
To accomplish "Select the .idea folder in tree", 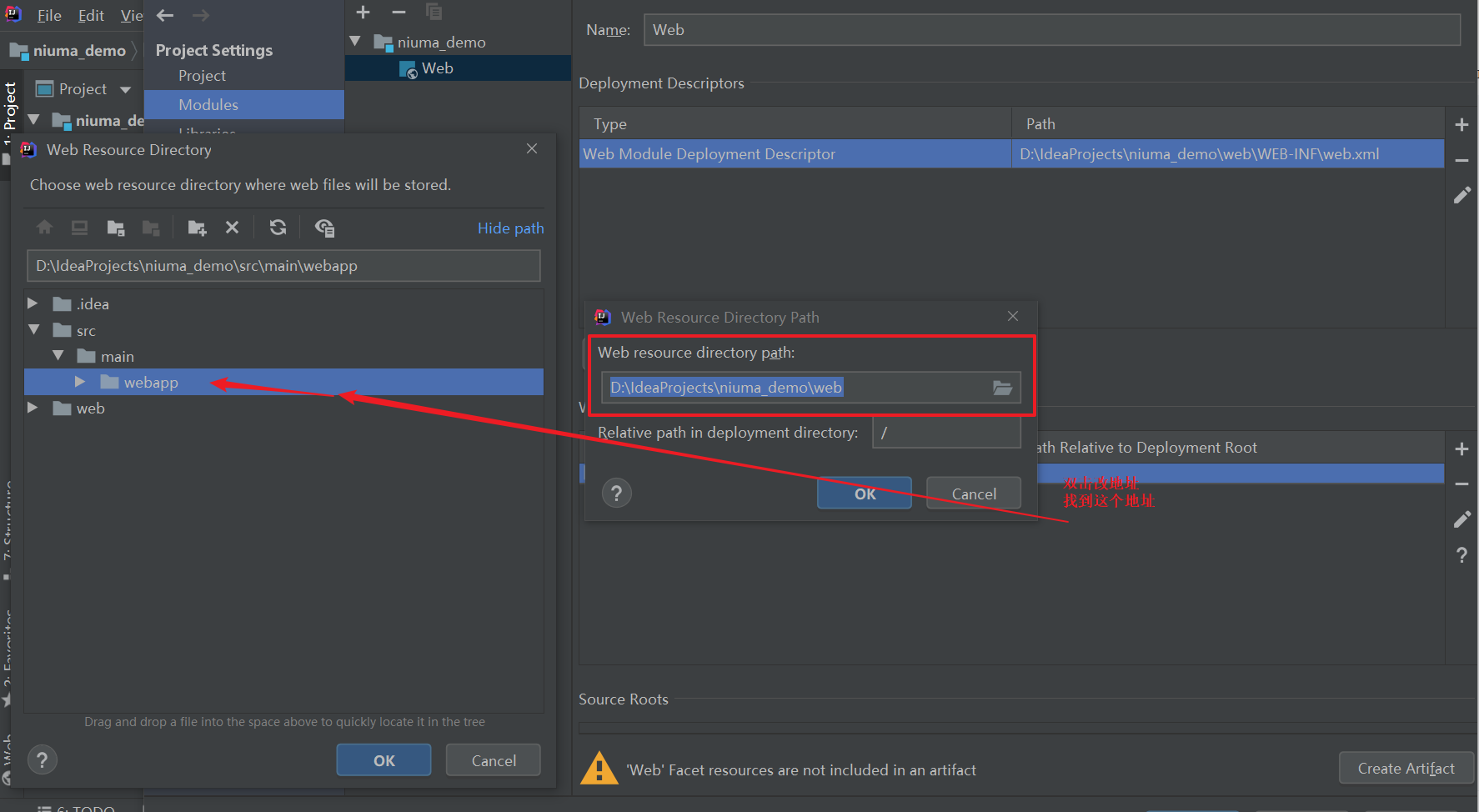I will 93,304.
